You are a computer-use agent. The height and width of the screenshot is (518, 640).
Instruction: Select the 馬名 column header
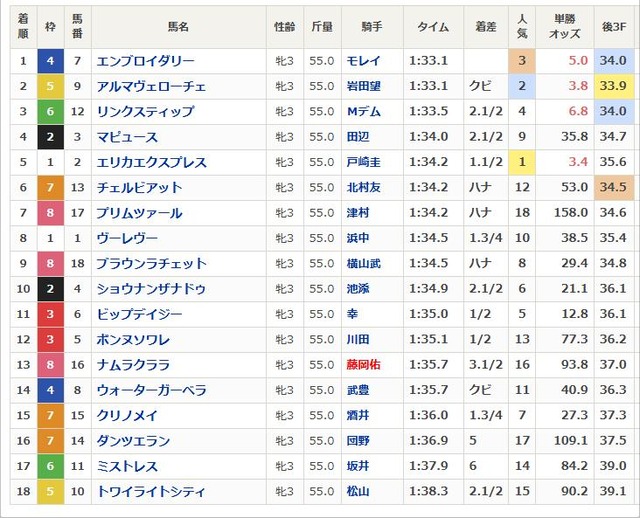179,27
